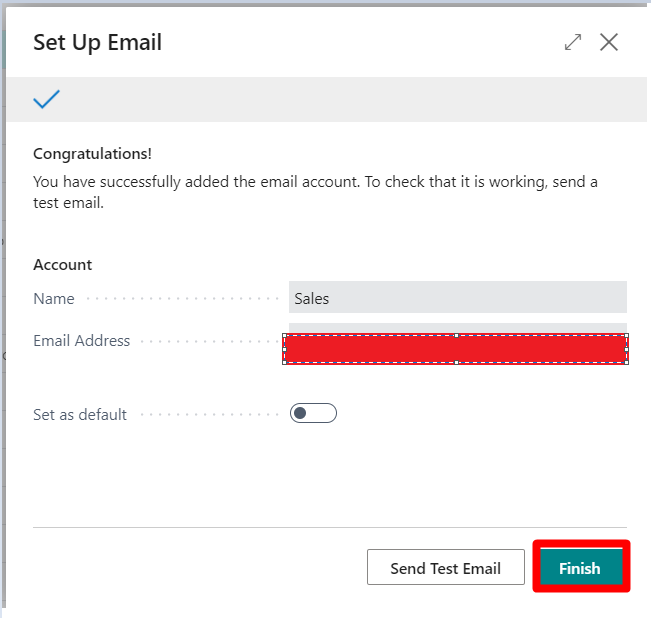
Task: Click the Set as default label
Action: pyautogui.click(x=80, y=415)
